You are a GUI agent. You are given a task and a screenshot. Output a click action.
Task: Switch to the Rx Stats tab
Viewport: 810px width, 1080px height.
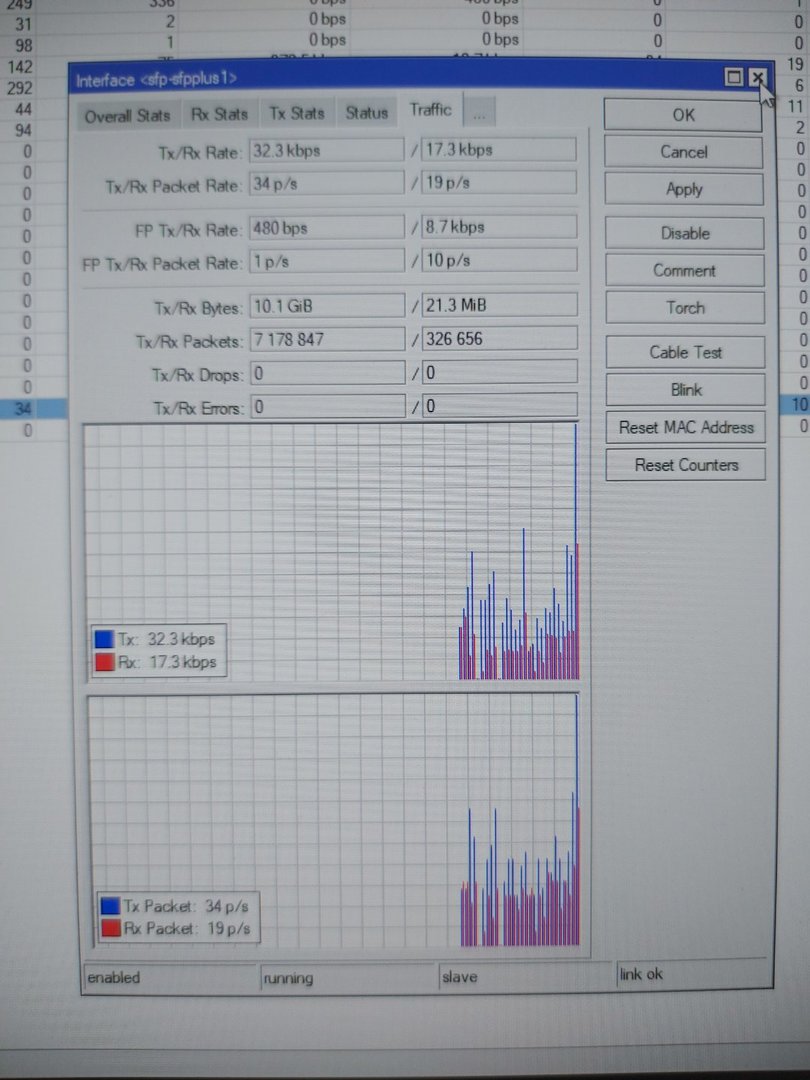(219, 114)
